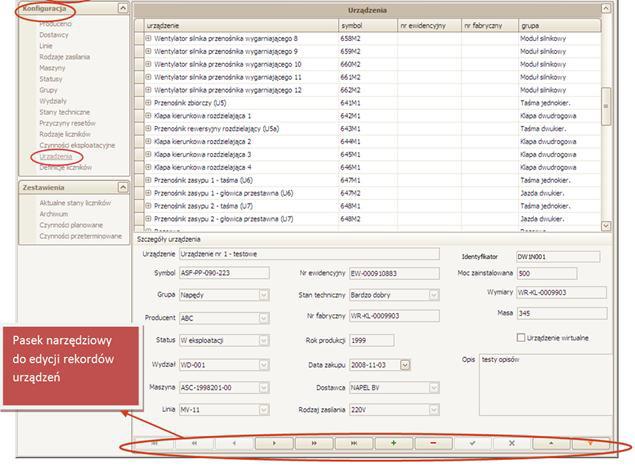Click the Nr ewidencyjny input field
The width and height of the screenshot is (635, 465).
(394, 273)
